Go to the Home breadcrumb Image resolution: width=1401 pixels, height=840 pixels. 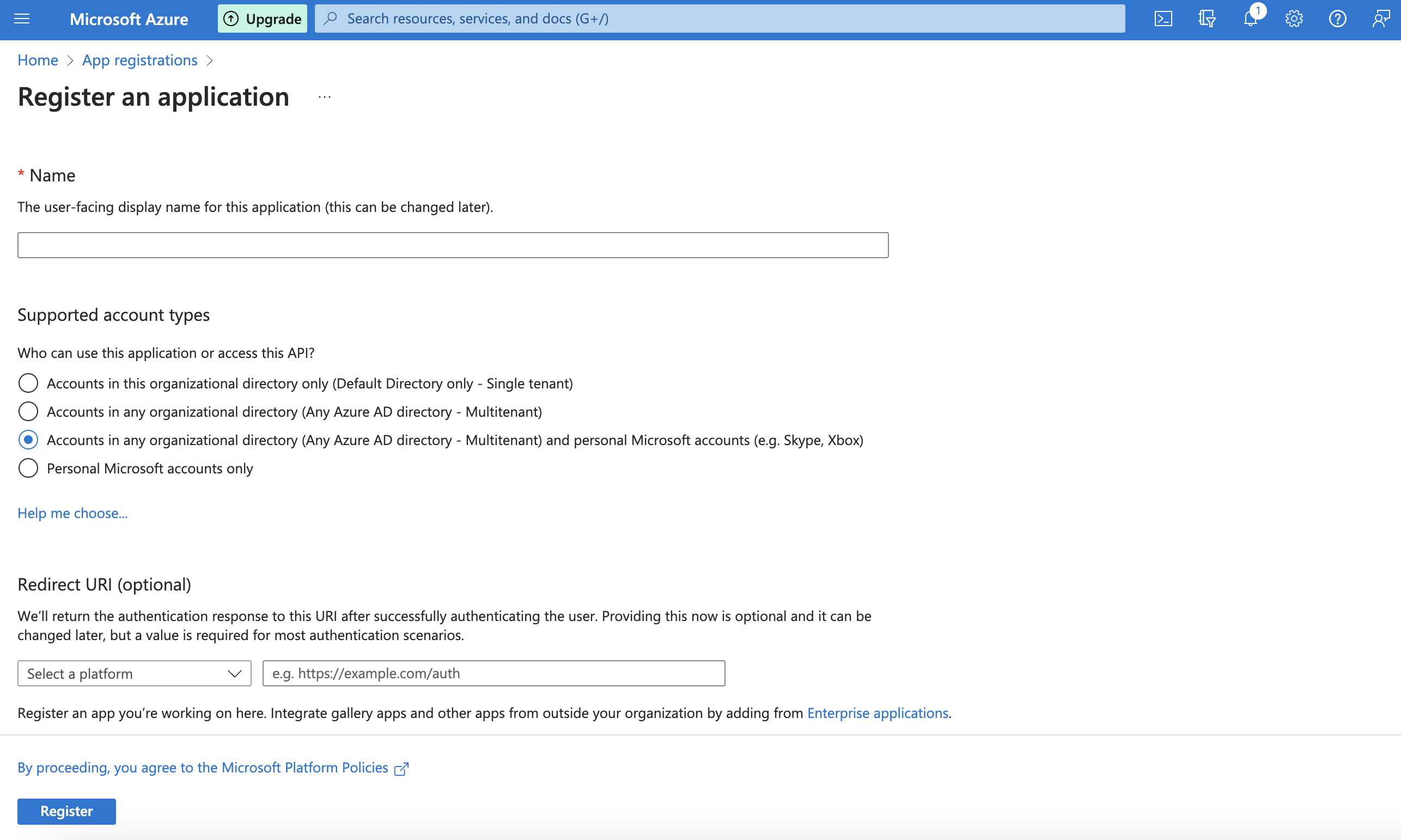(x=38, y=60)
